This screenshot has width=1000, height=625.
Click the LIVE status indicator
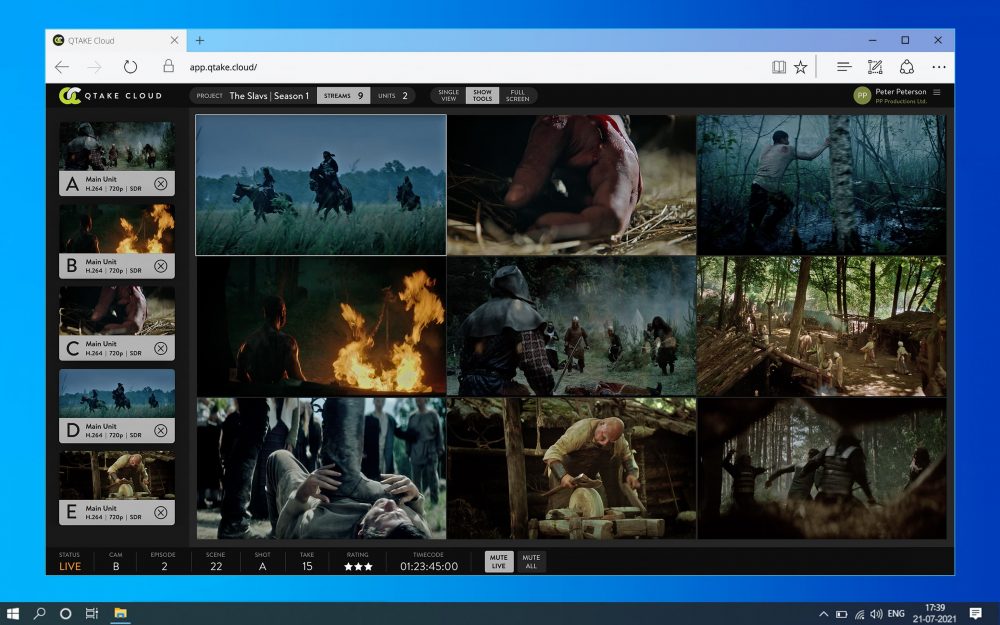70,566
